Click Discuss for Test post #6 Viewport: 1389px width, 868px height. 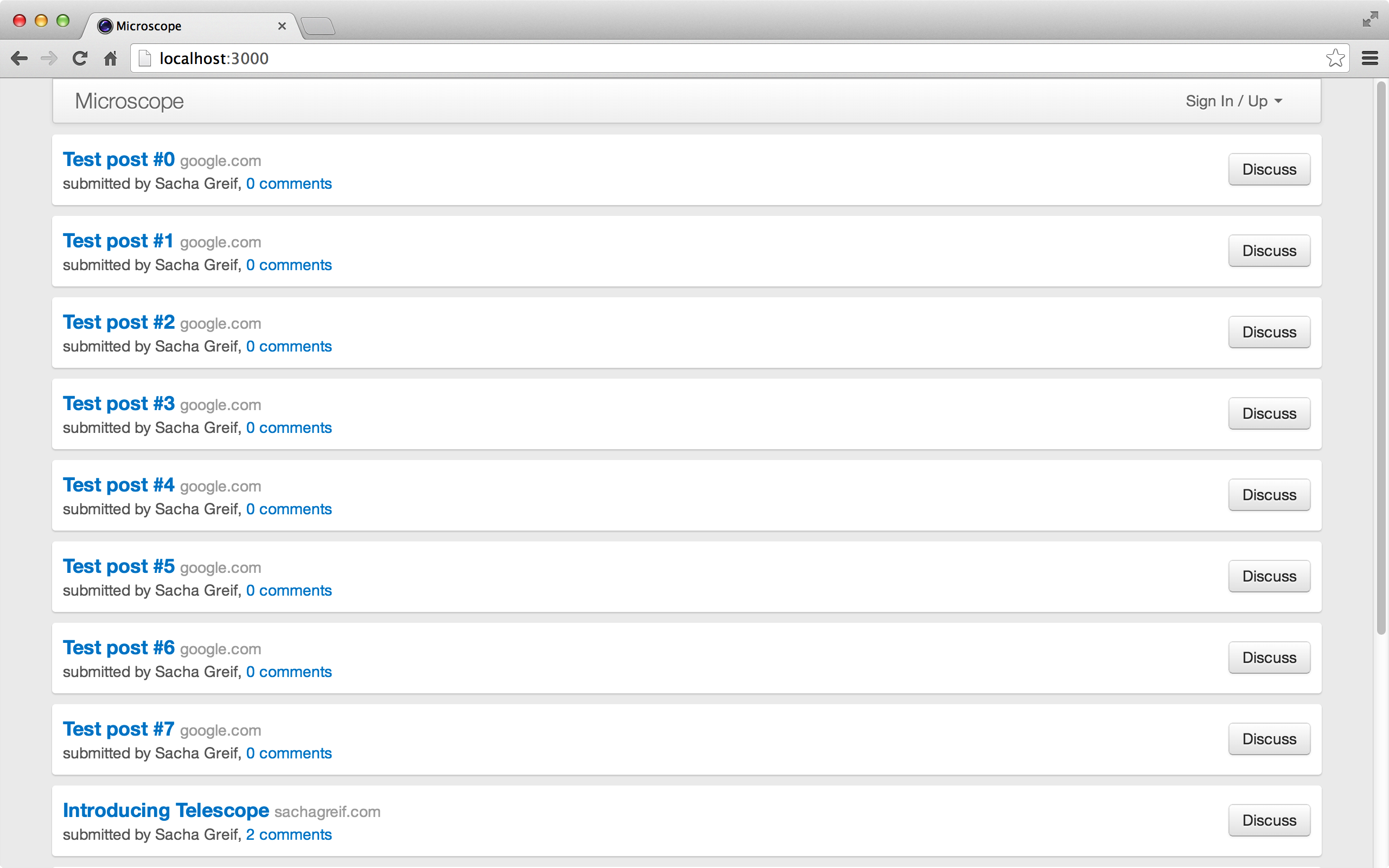[x=1269, y=658]
